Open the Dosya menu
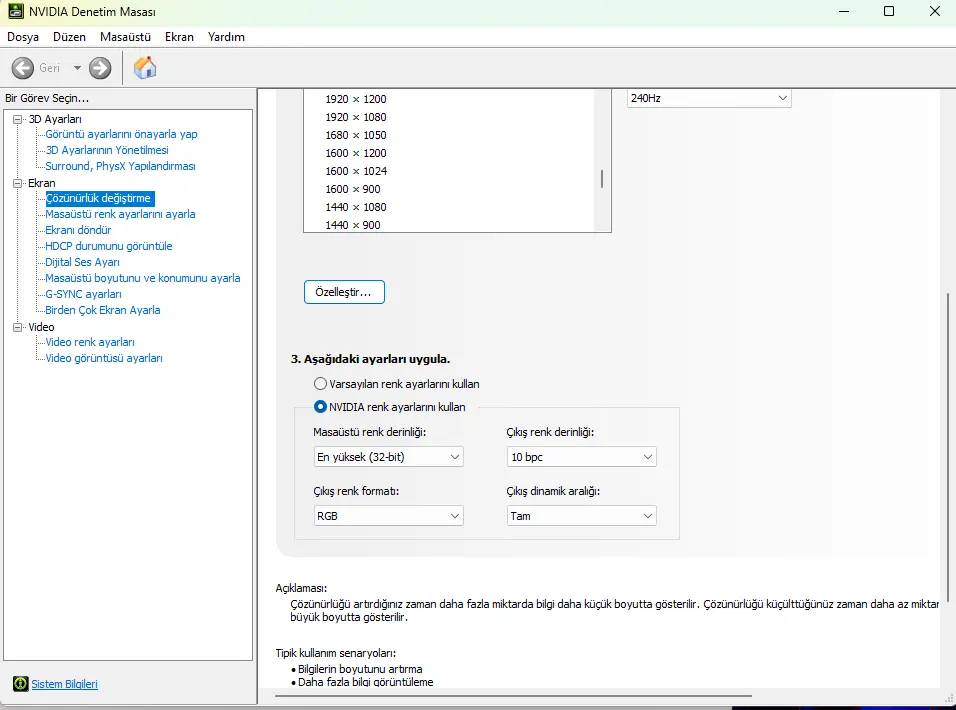This screenshot has height=710, width=956. click(23, 37)
